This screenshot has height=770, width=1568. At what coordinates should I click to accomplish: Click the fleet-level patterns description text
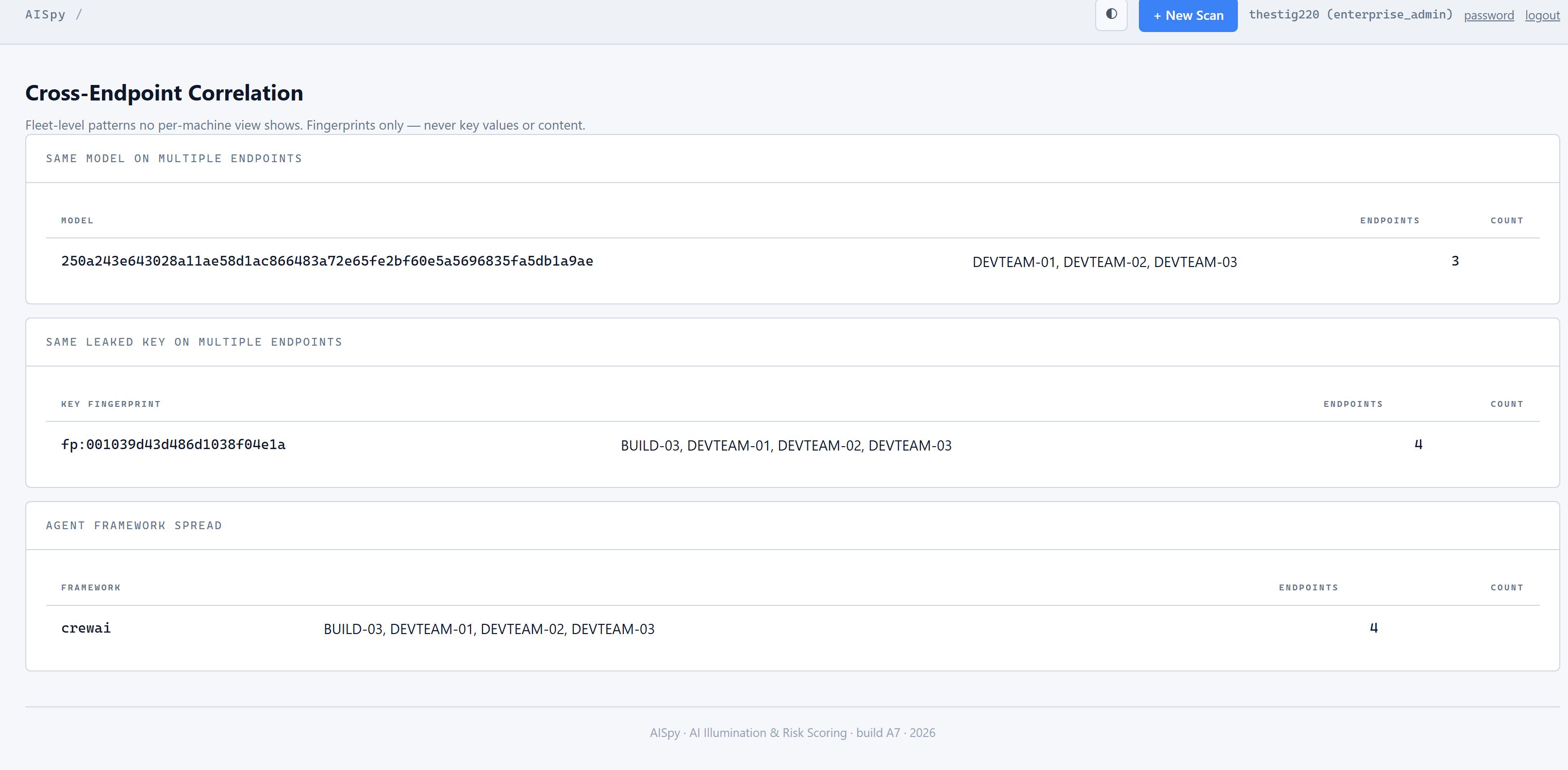305,125
